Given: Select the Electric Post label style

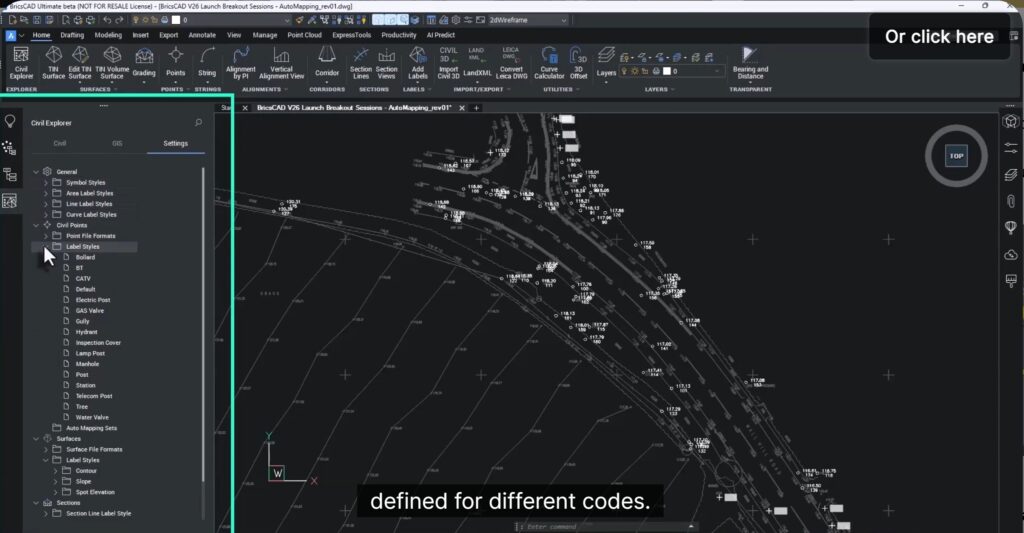Looking at the screenshot, I should point(93,300).
